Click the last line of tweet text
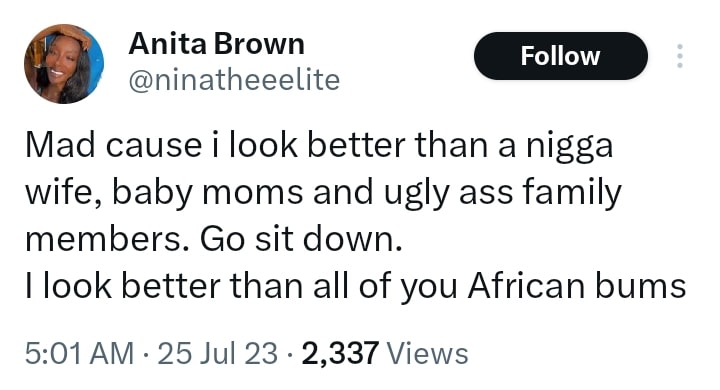720x390 pixels. (x=355, y=286)
